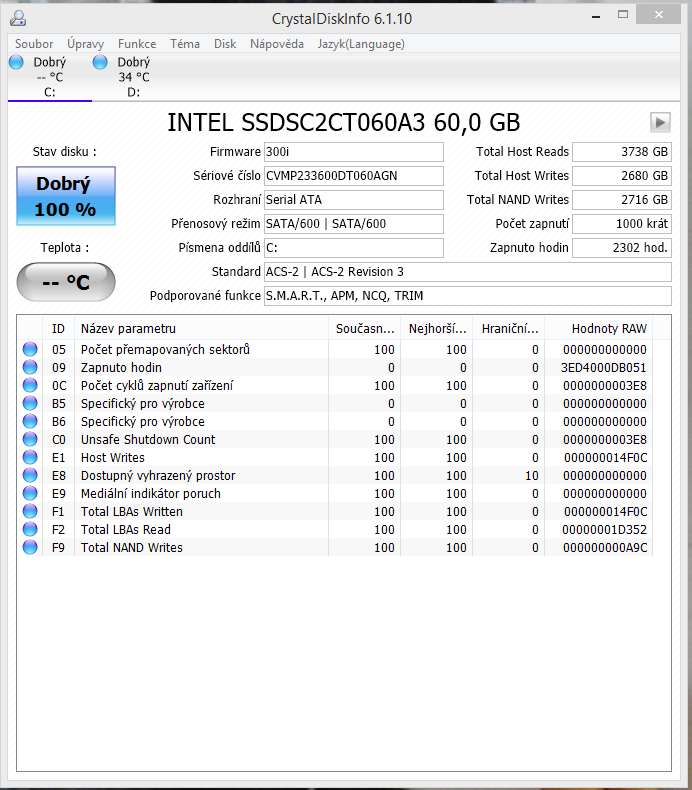Click status icon for Total NAND Writes row
This screenshot has width=692, height=790.
[29, 548]
